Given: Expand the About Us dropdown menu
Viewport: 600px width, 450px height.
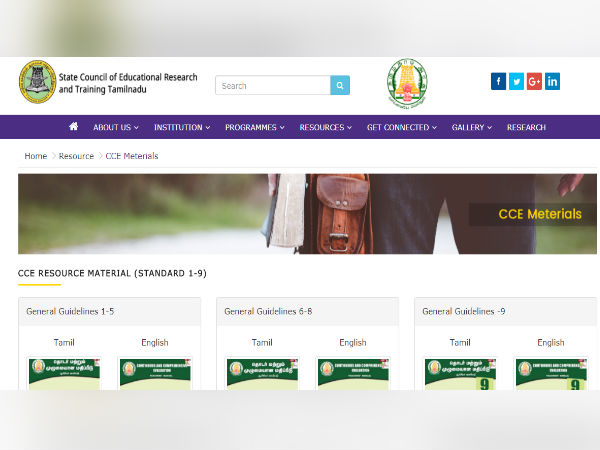Looking at the screenshot, I should pos(115,128).
